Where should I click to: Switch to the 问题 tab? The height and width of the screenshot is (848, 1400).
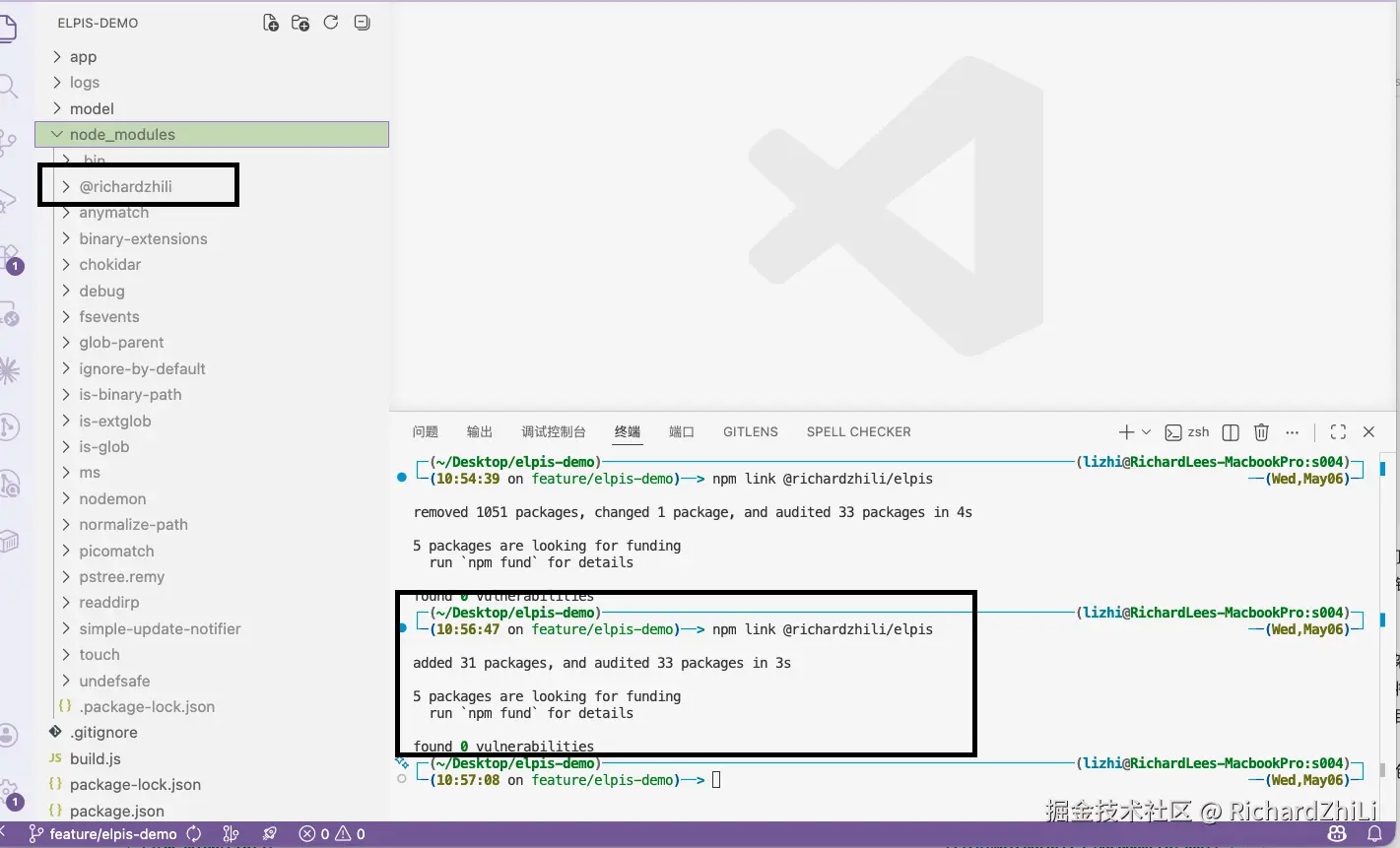coord(426,431)
